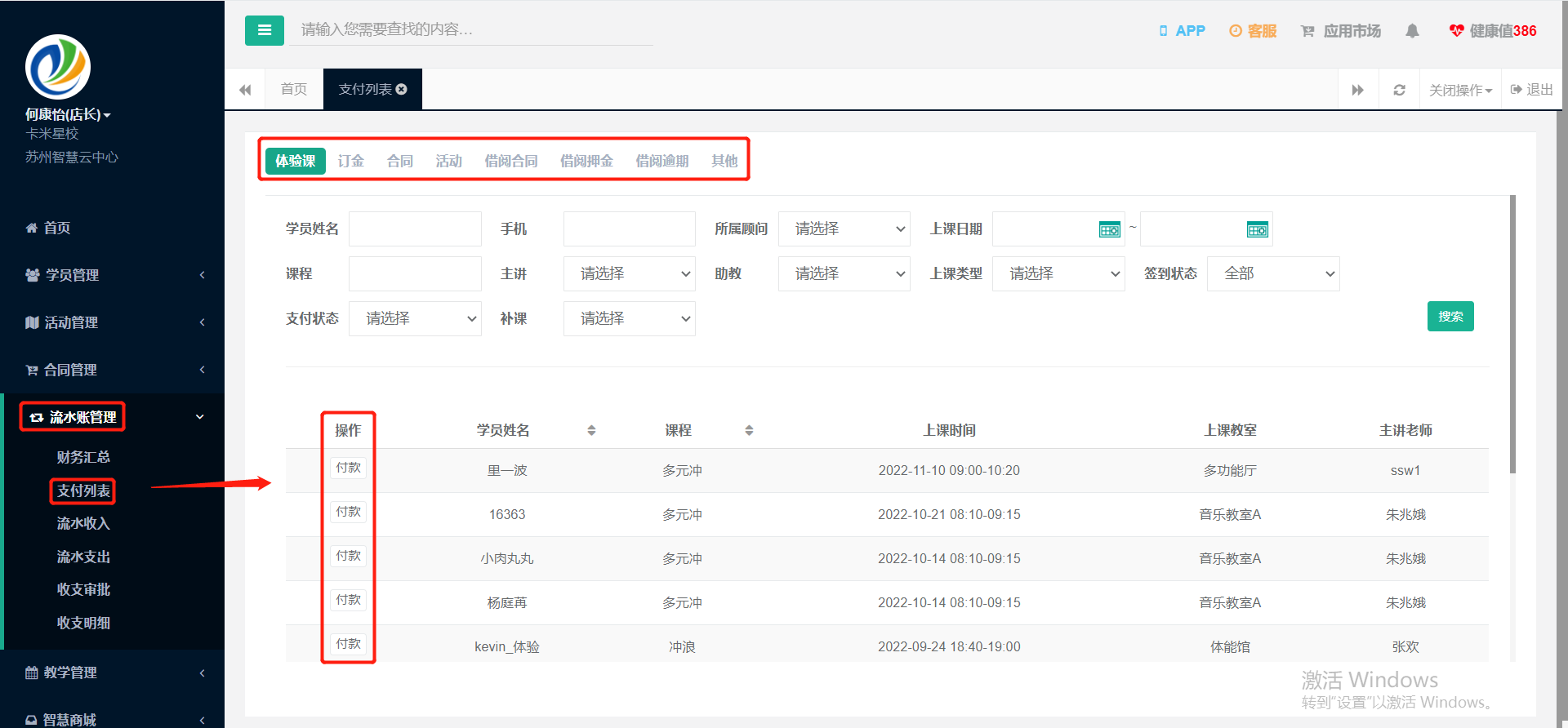This screenshot has height=728, width=1568.
Task: Expand 活动管理 in sidebar
Action: point(114,322)
